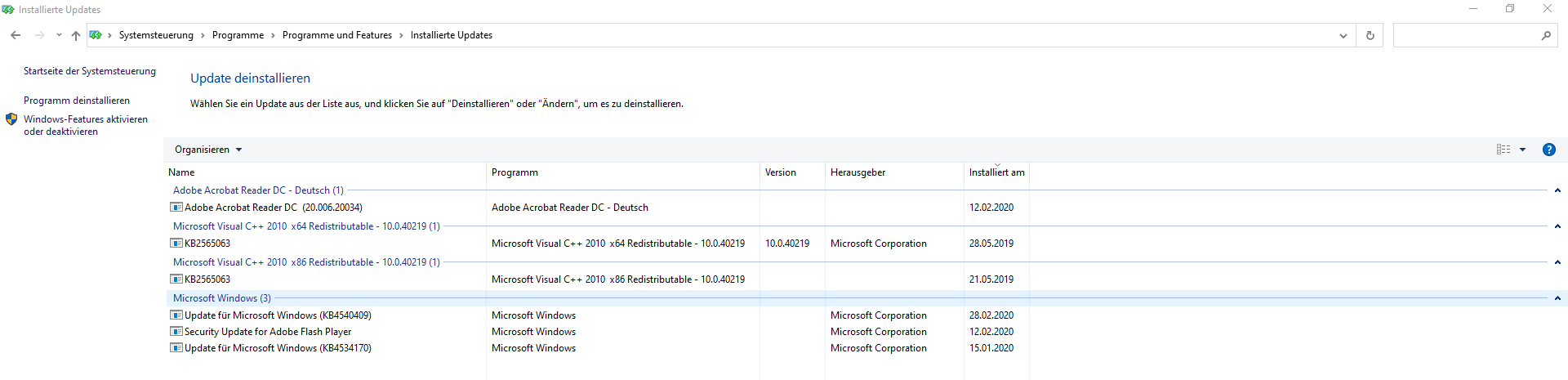Go up one level with the up arrow
Image resolution: width=1568 pixels, height=380 pixels.
(76, 35)
